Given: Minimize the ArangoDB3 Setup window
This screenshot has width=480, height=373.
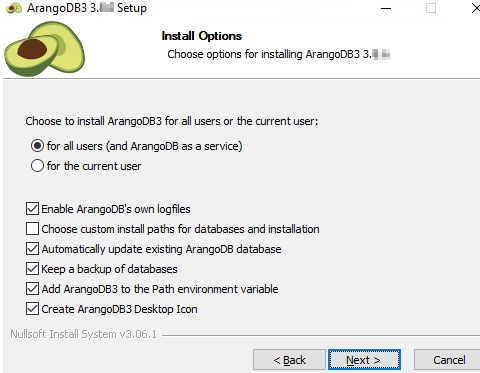Looking at the screenshot, I should (x=386, y=8).
